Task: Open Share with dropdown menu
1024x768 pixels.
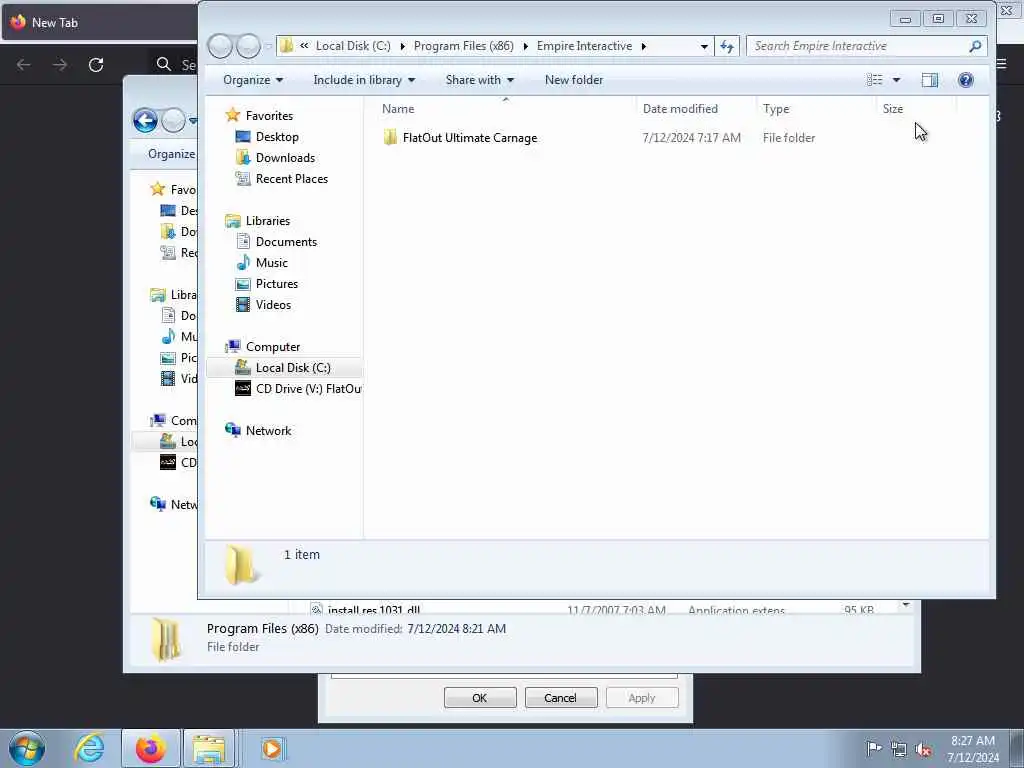Action: 479,80
